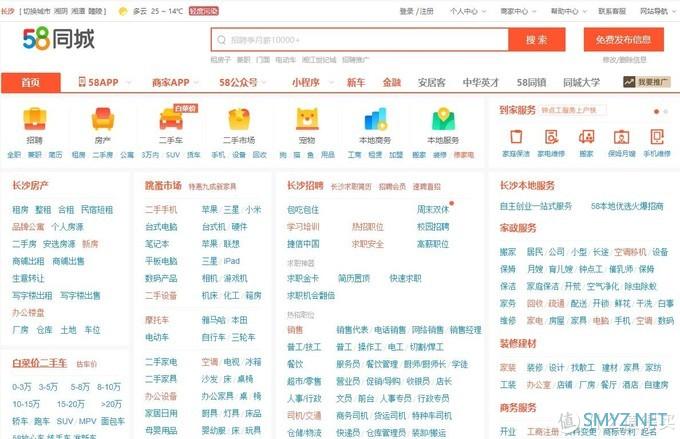The image size is (680, 439).
Task: Click 生意转让 in 长沙房产
Action: pos(28,278)
